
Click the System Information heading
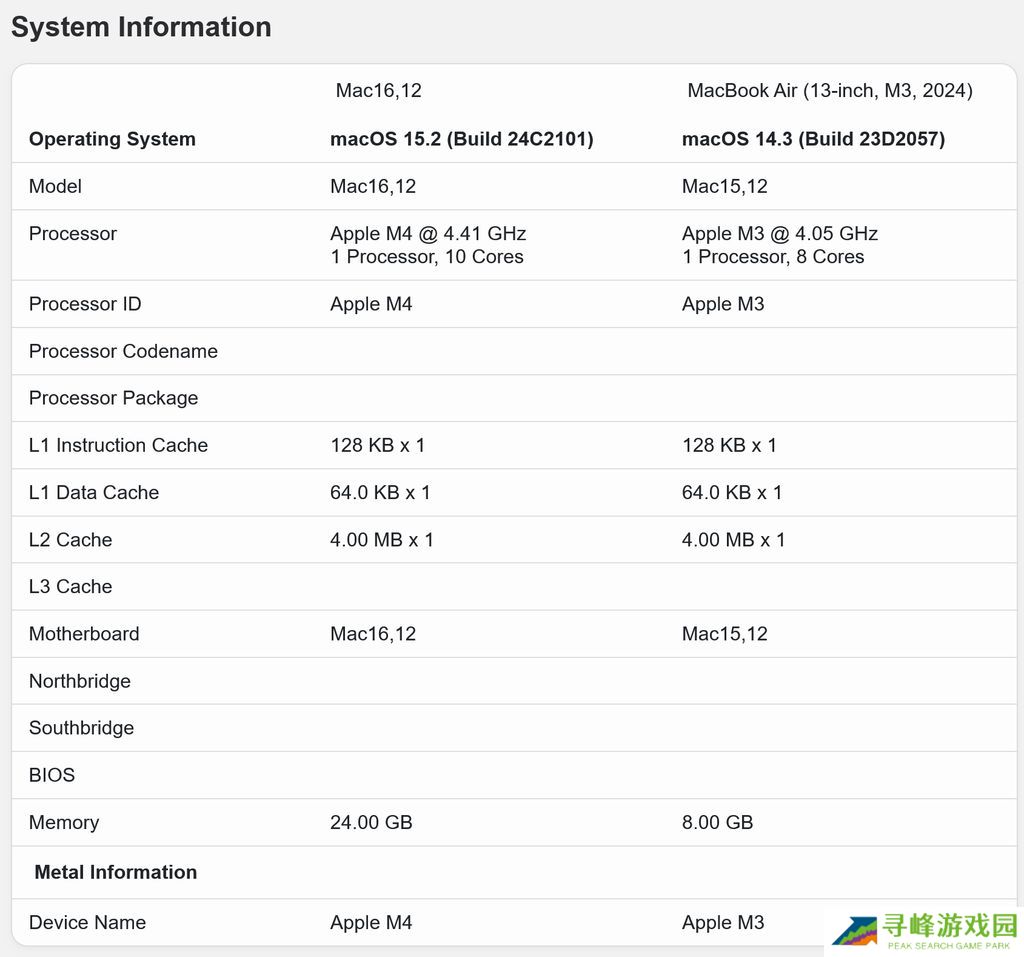coord(141,27)
